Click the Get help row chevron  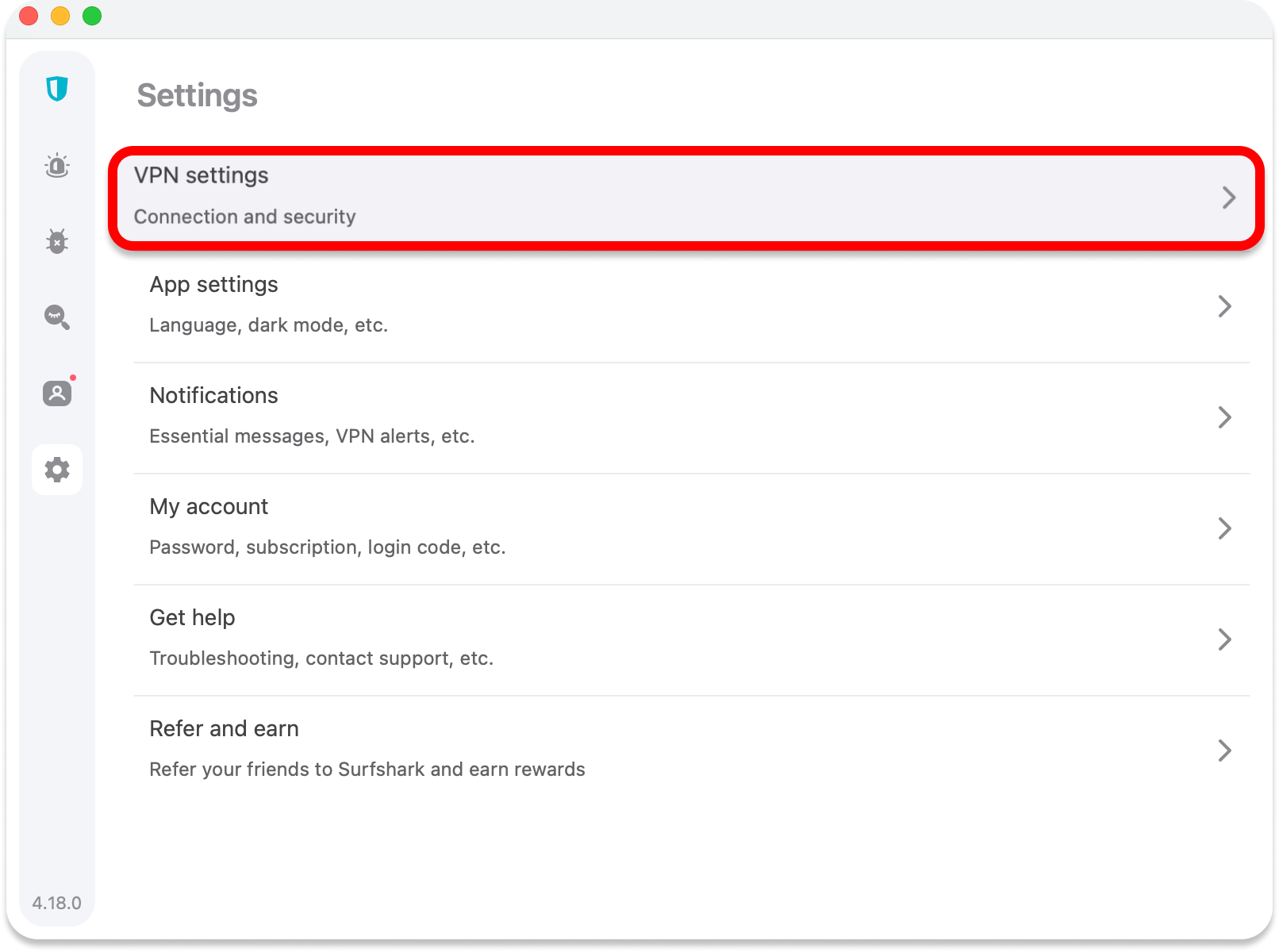point(1224,639)
